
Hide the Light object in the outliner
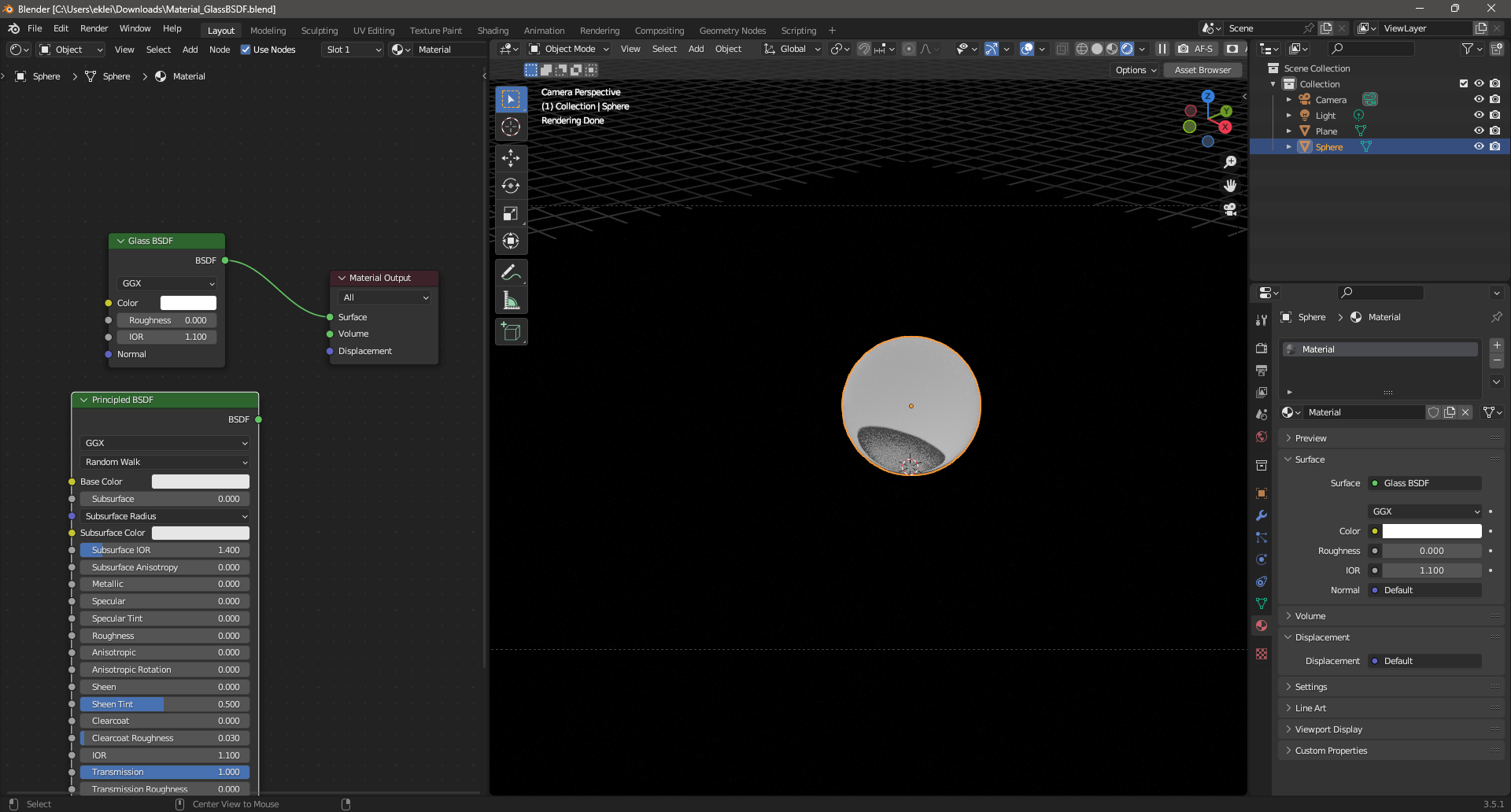tap(1478, 115)
